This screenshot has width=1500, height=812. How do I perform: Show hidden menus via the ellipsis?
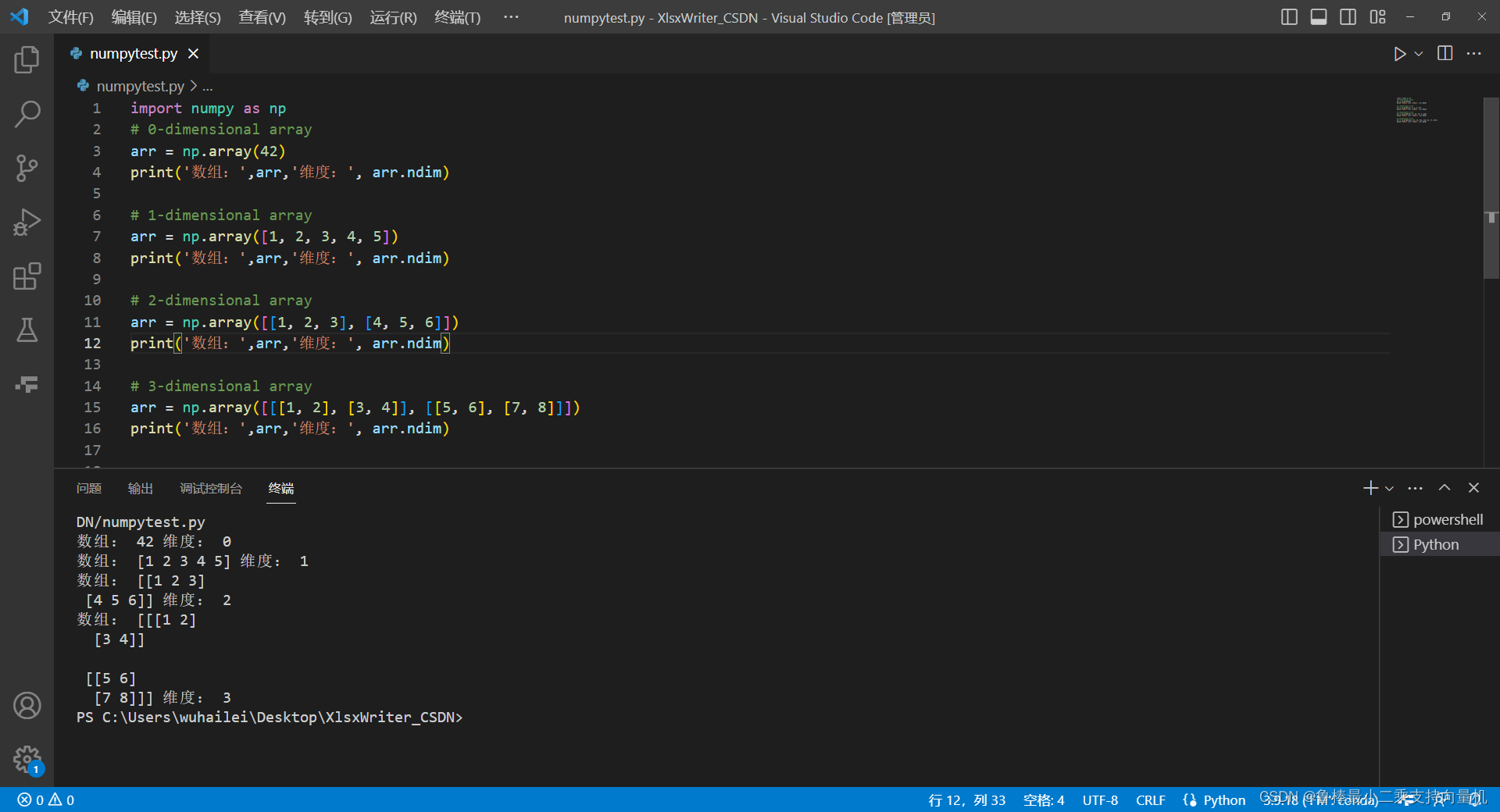coord(511,17)
